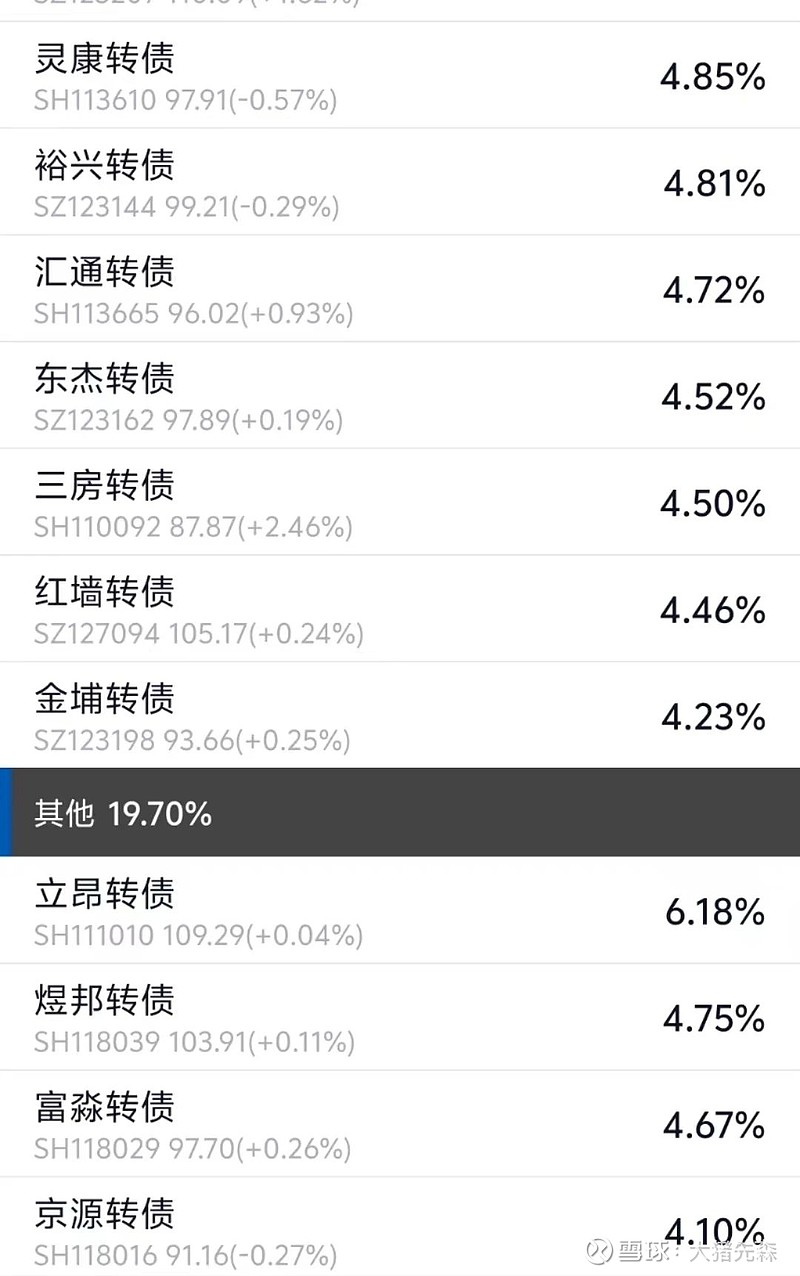Screen dimensions: 800x1276
Task: Select 裕兴转债 bond name
Action: (x=104, y=164)
